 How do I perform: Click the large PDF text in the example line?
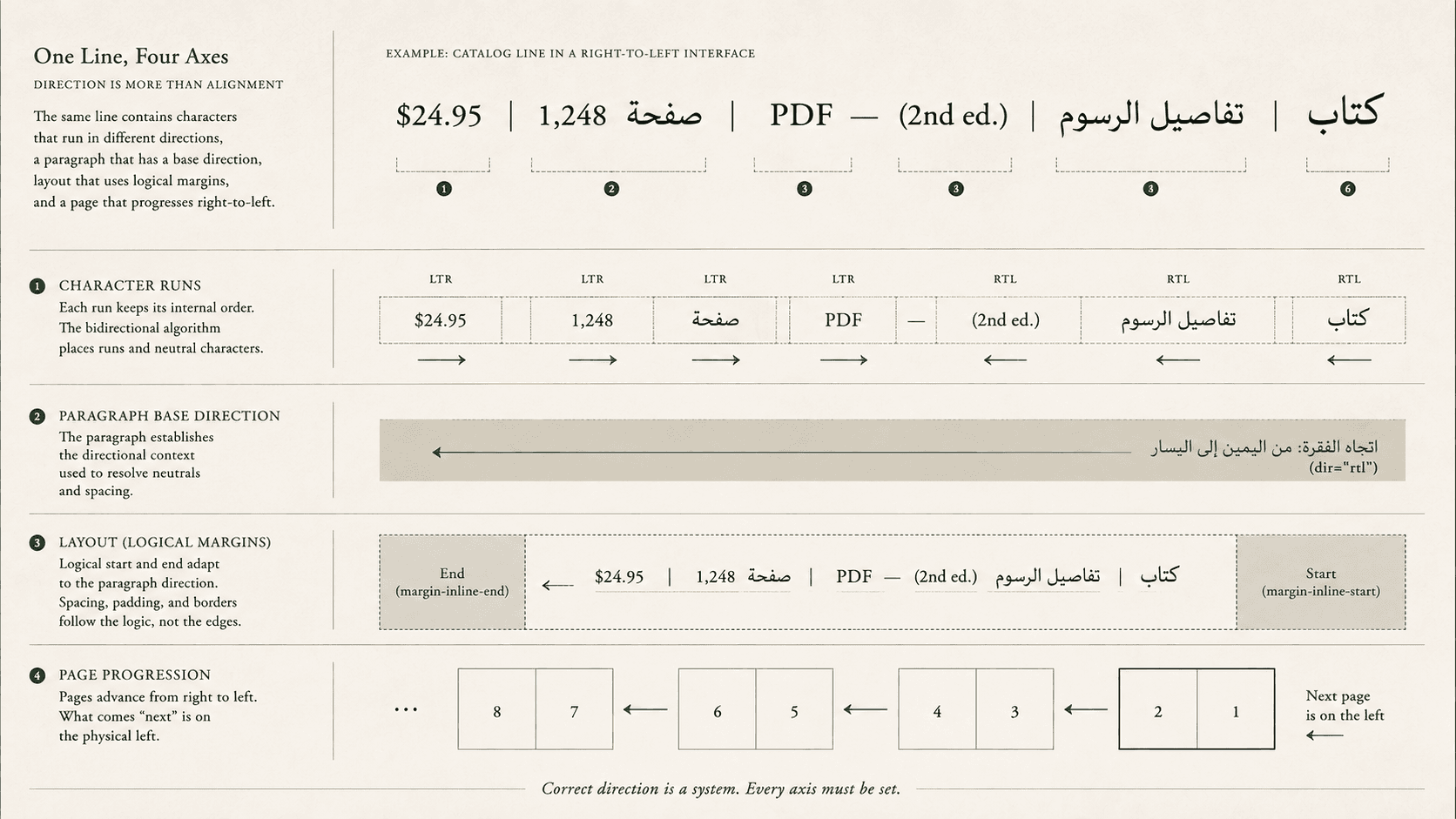click(x=801, y=115)
